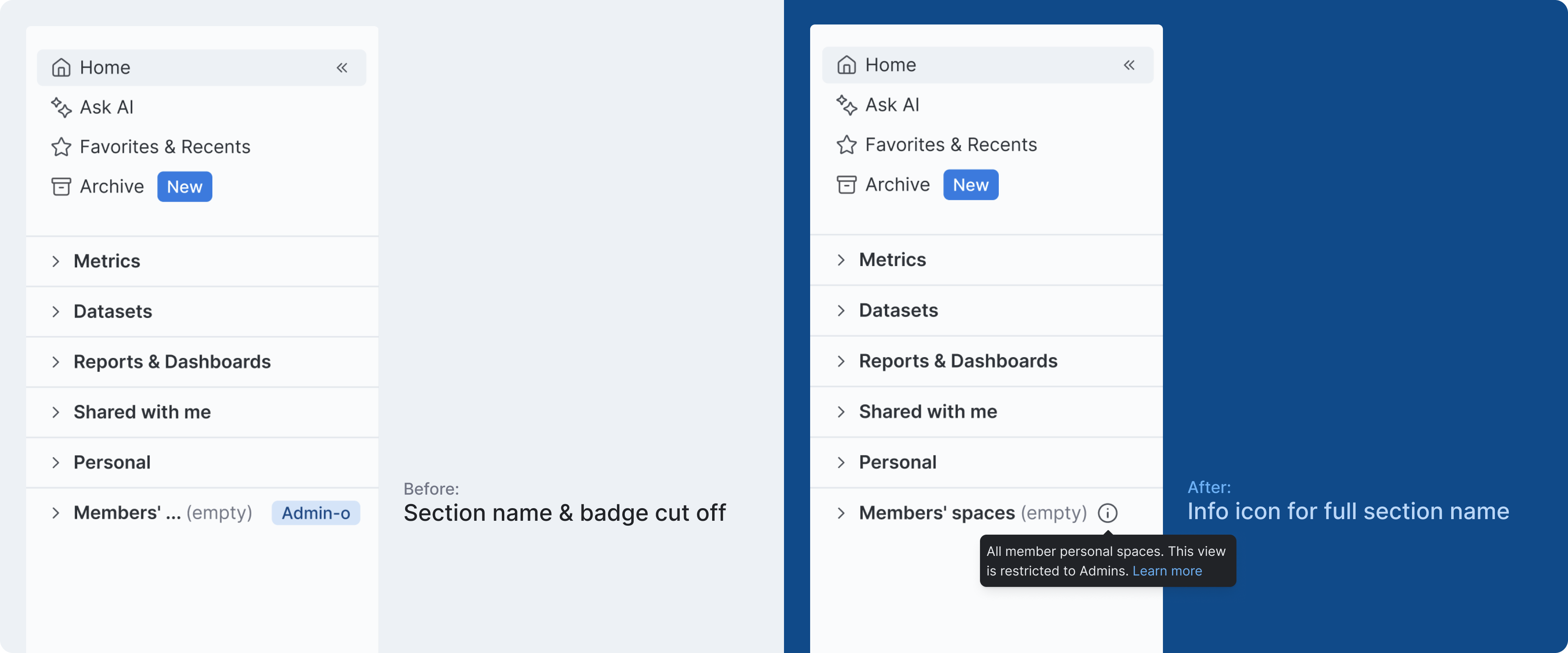
Task: Click the Home icon in the Before sidebar
Action: [61, 68]
